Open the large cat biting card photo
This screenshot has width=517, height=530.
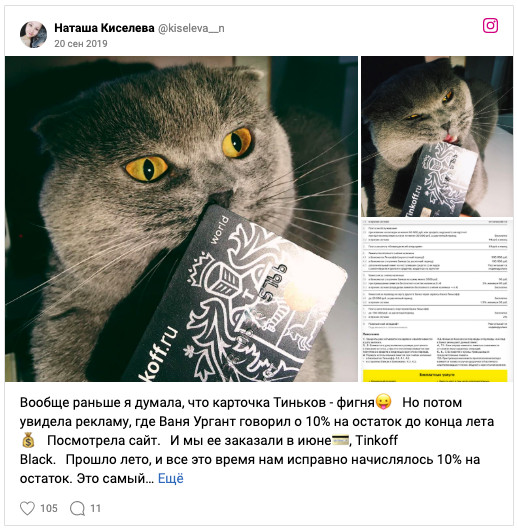coord(181,219)
